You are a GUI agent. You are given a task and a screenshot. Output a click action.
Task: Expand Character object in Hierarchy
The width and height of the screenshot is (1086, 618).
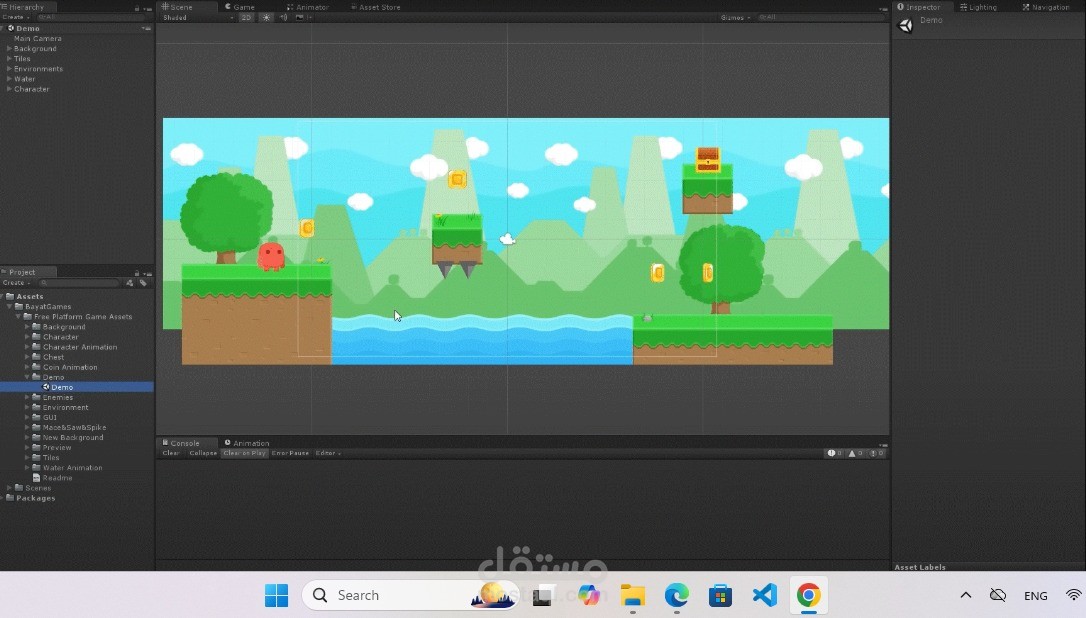point(9,89)
